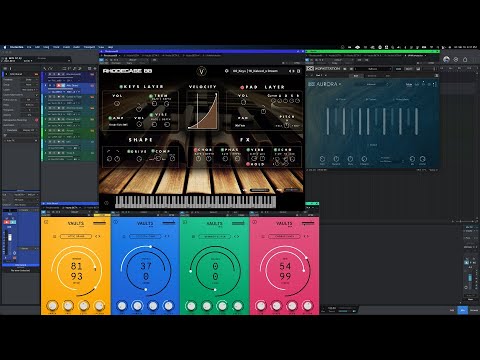Click the Mix button at bottom right

(462, 310)
